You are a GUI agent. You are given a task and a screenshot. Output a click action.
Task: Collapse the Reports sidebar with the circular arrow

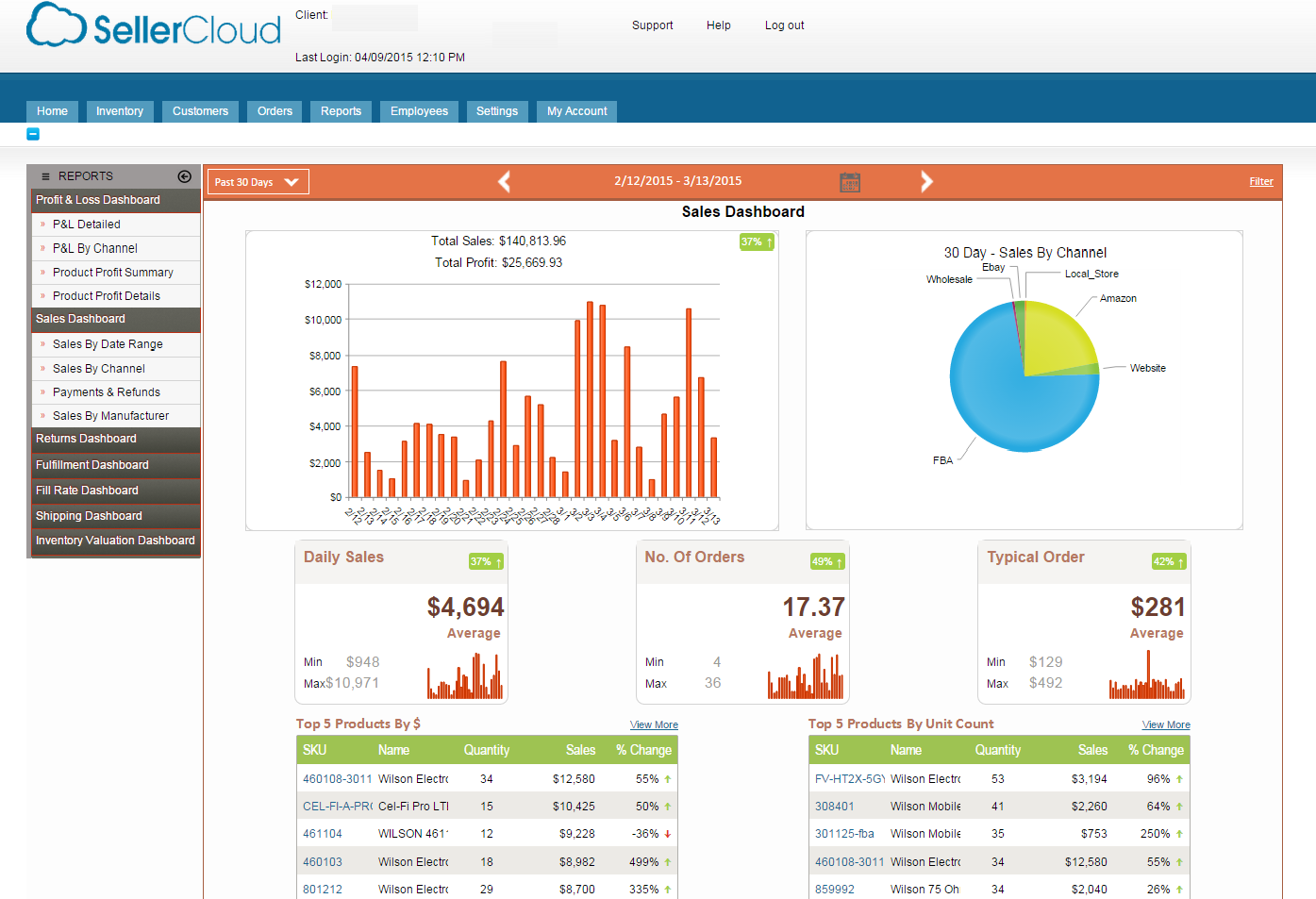(x=184, y=176)
